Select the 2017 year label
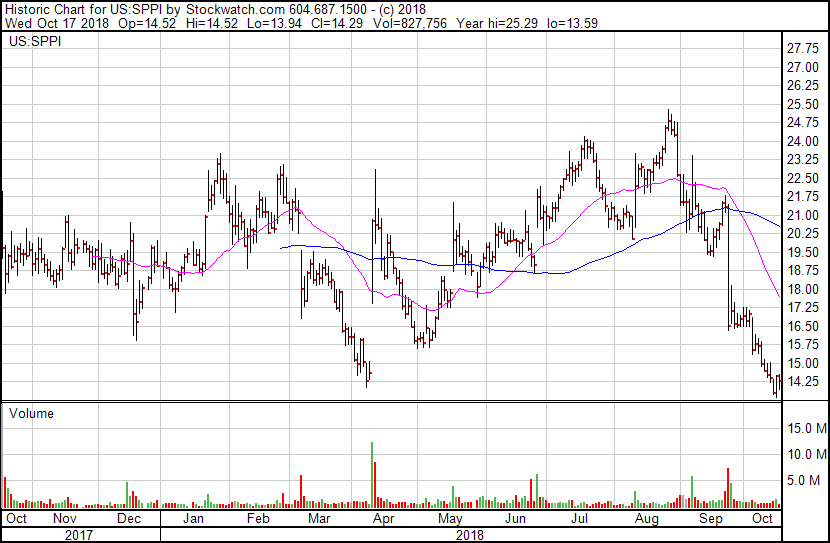The image size is (830, 543). [x=78, y=535]
